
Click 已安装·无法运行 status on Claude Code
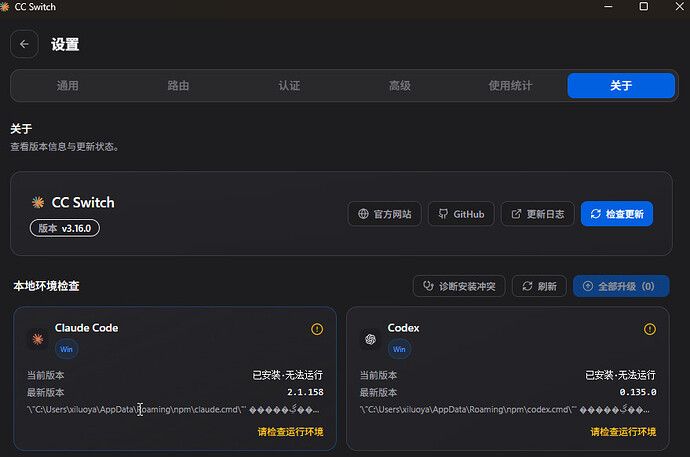pos(287,375)
